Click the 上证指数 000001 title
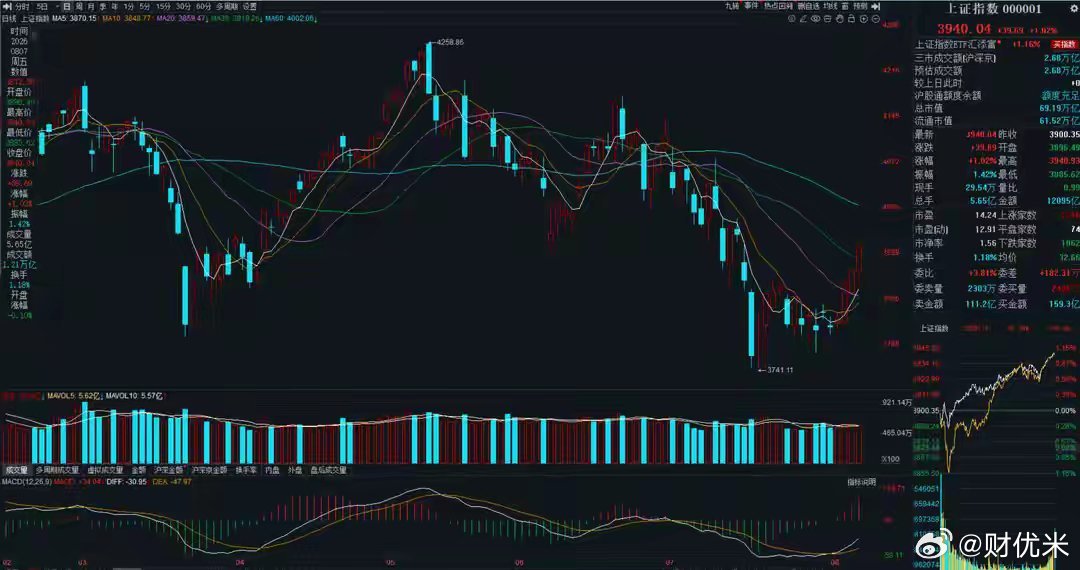Screen dimensions: 1080x570 (994, 9)
